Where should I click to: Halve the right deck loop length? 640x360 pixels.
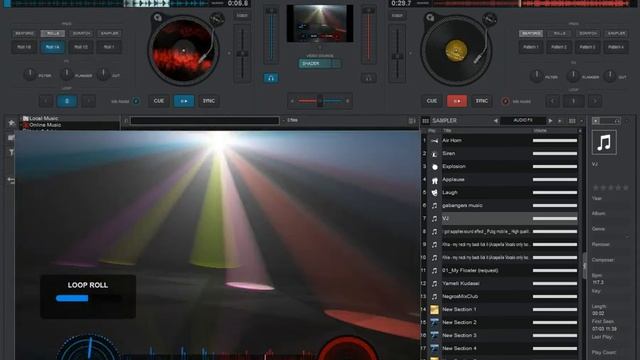coord(552,101)
